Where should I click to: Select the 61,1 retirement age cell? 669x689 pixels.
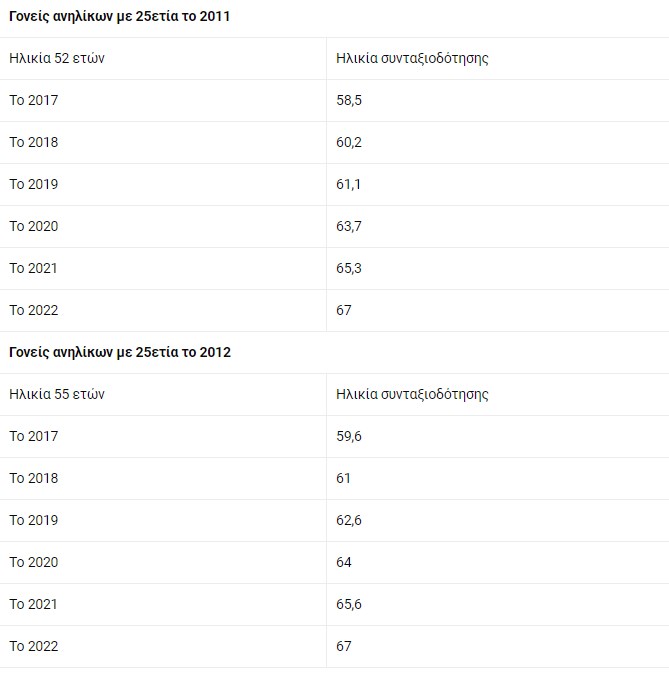tap(349, 184)
